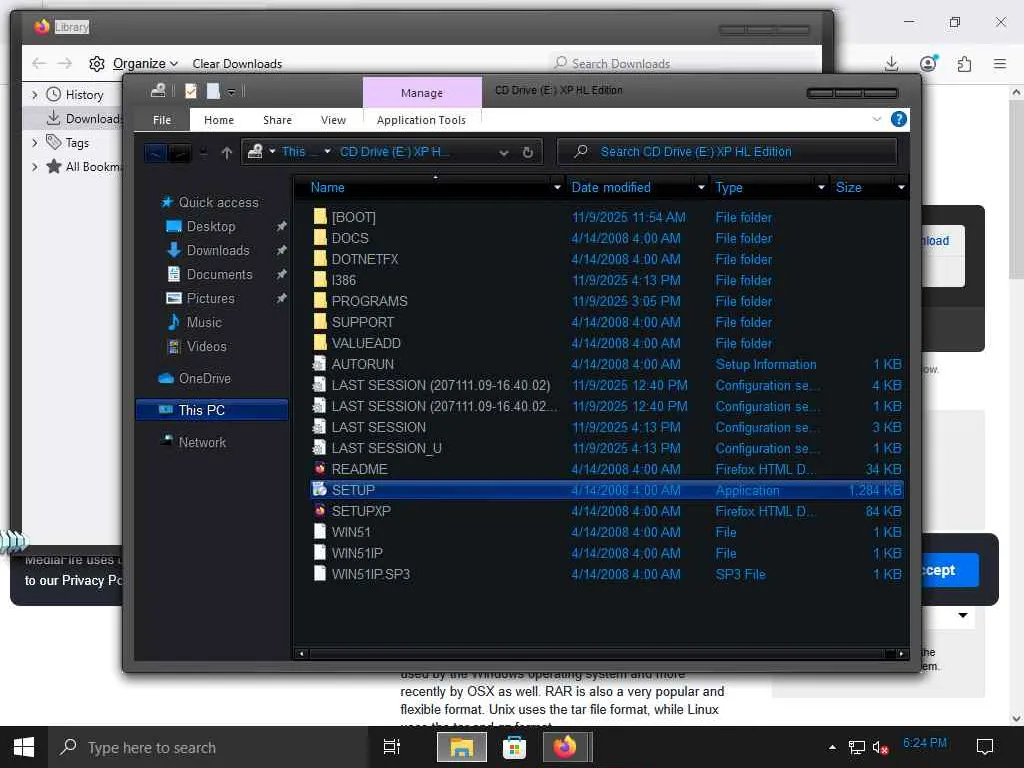Open the SETUP application file icon

(319, 489)
